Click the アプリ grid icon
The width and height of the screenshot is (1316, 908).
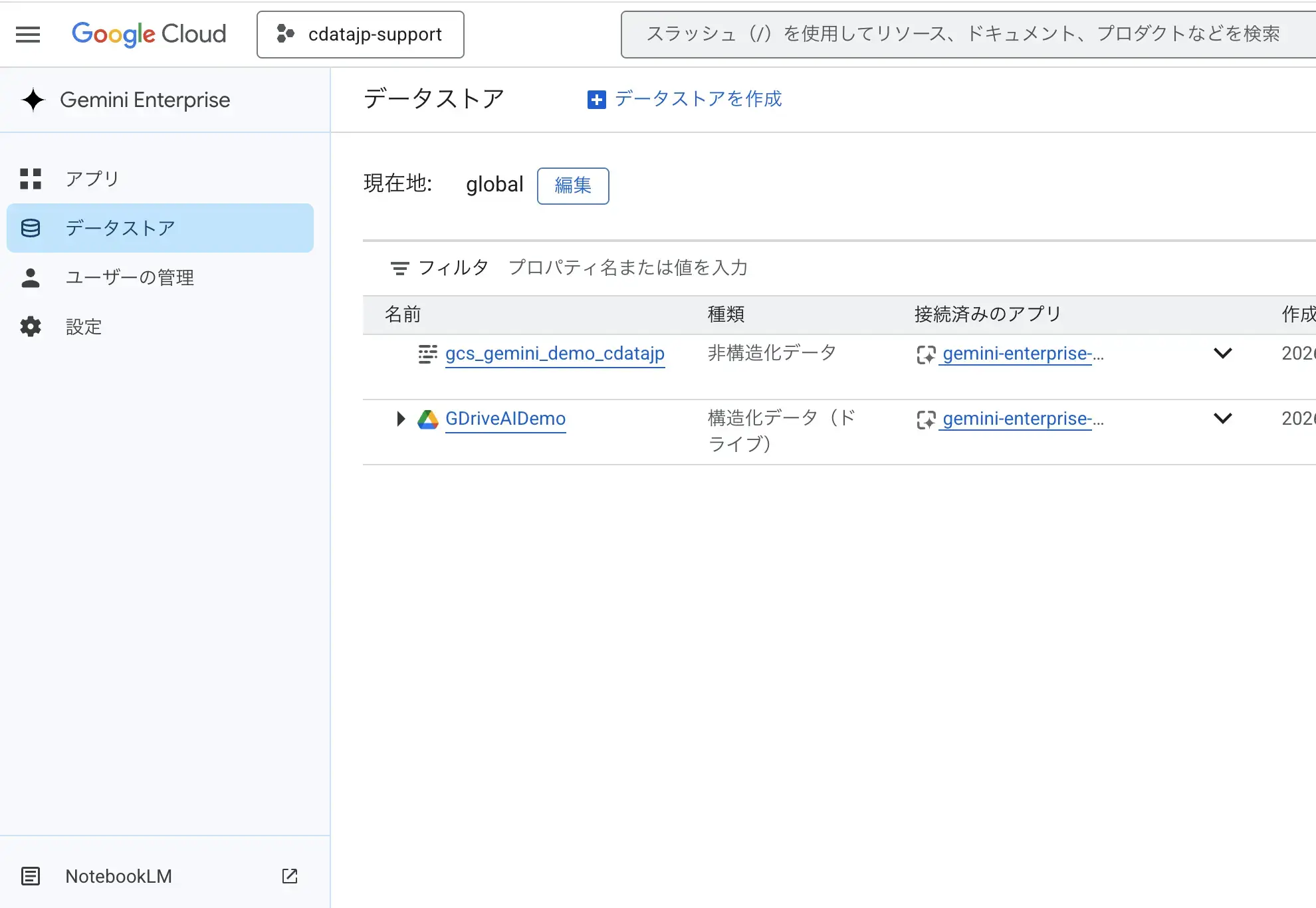(31, 179)
